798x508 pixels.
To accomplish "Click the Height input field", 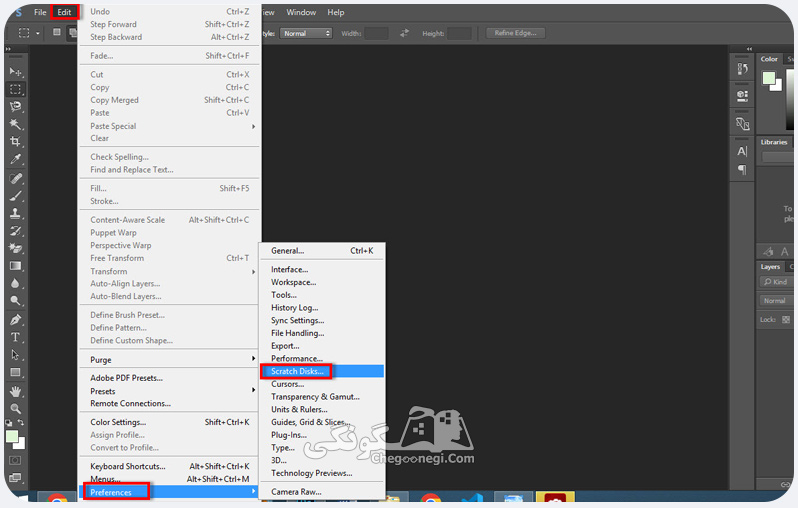I will pyautogui.click(x=459, y=34).
